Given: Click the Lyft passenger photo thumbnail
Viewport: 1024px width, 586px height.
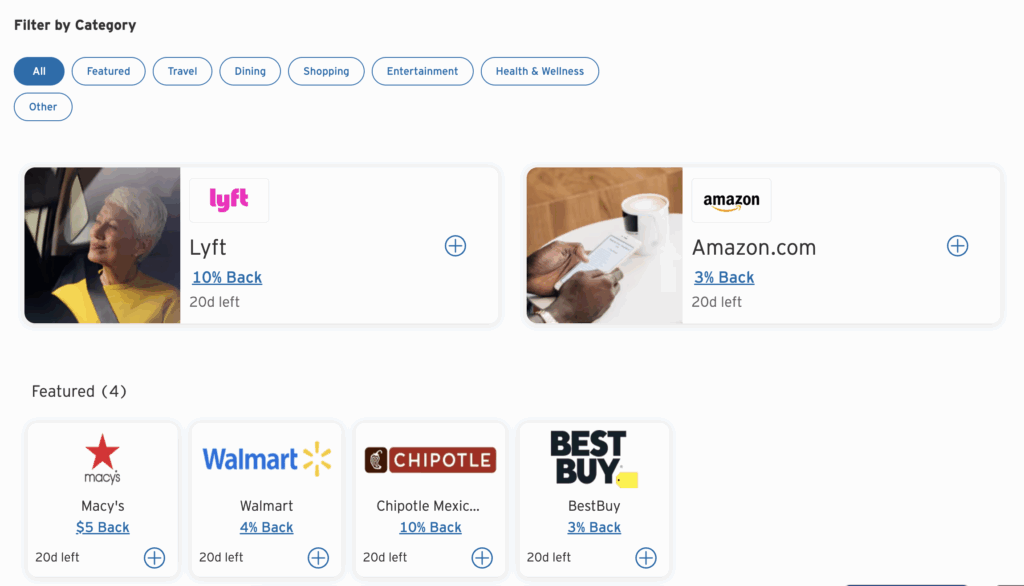Looking at the screenshot, I should point(102,245).
